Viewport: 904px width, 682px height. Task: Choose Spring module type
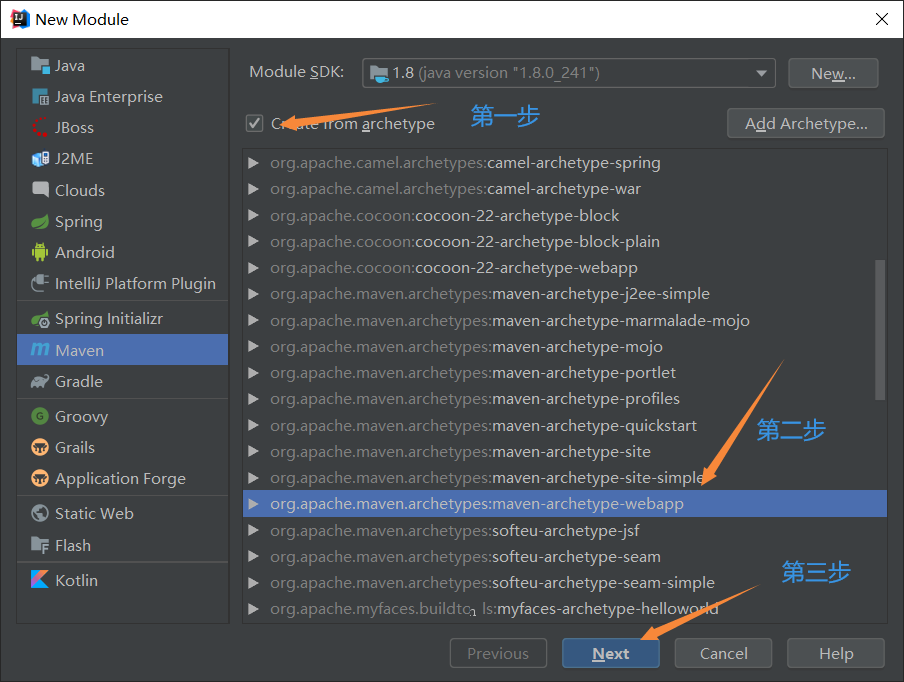[x=123, y=221]
